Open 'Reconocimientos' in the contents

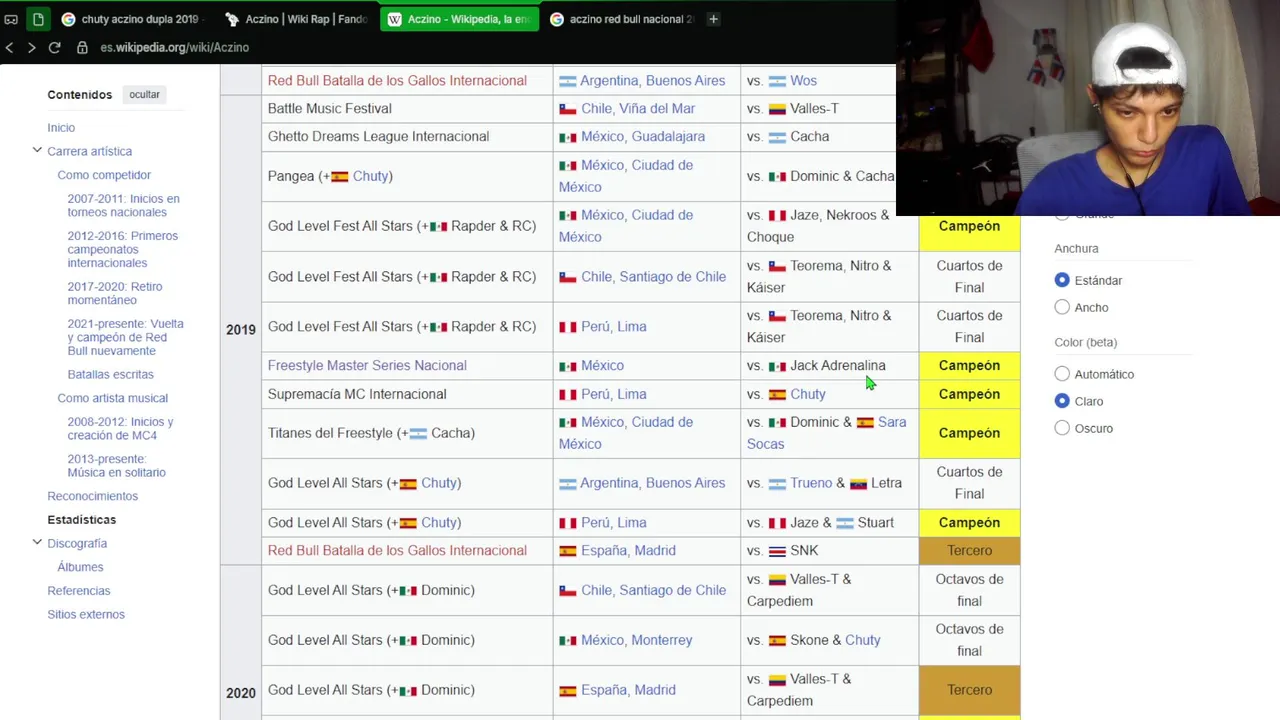click(92, 496)
